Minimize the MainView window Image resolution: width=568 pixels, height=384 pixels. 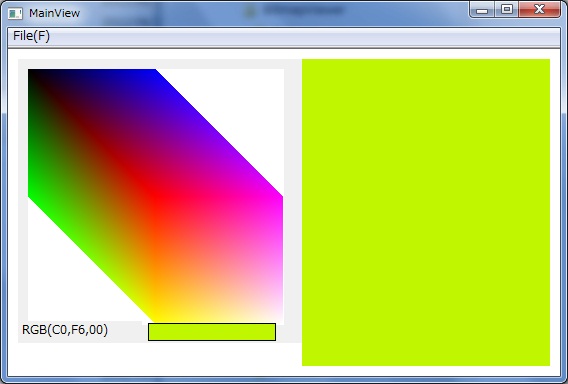[482, 10]
